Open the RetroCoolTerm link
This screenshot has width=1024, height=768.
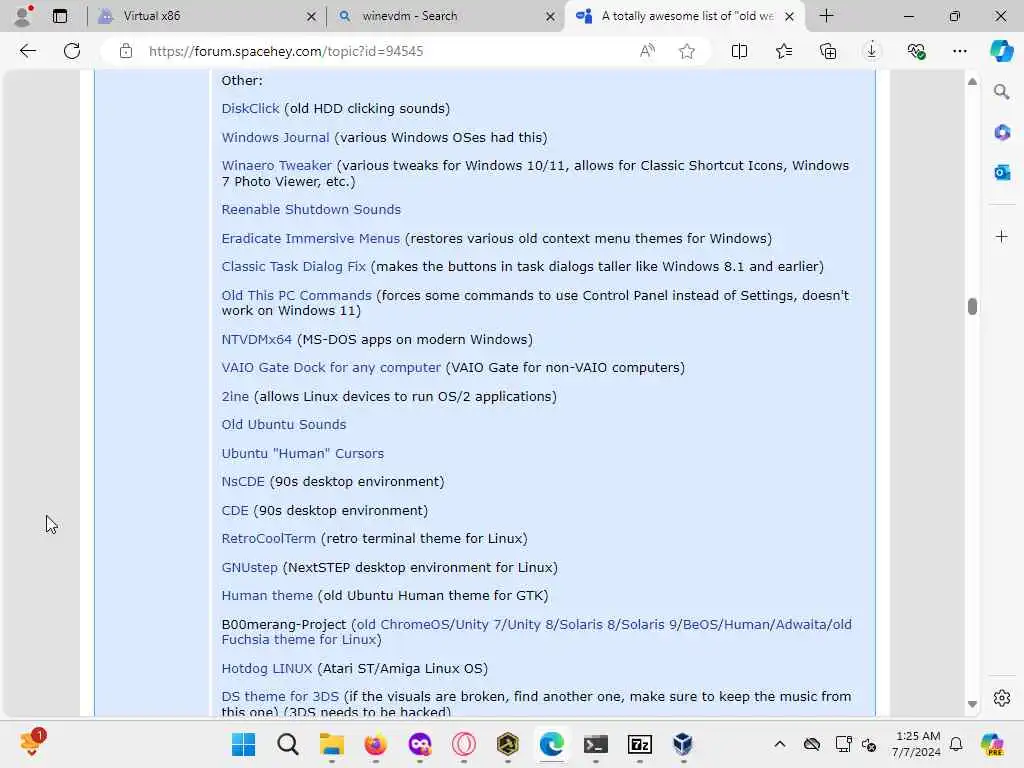click(268, 539)
